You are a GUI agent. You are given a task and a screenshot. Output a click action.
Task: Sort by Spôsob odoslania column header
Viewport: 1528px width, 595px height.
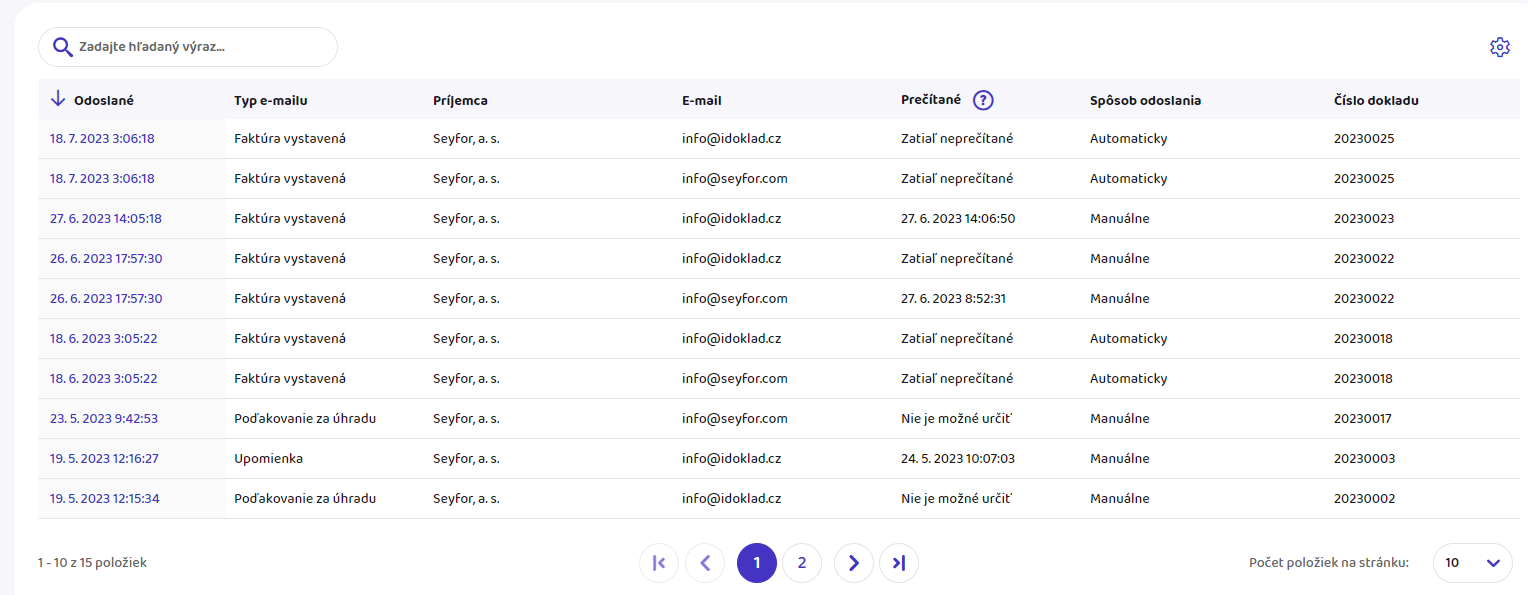[1145, 100]
